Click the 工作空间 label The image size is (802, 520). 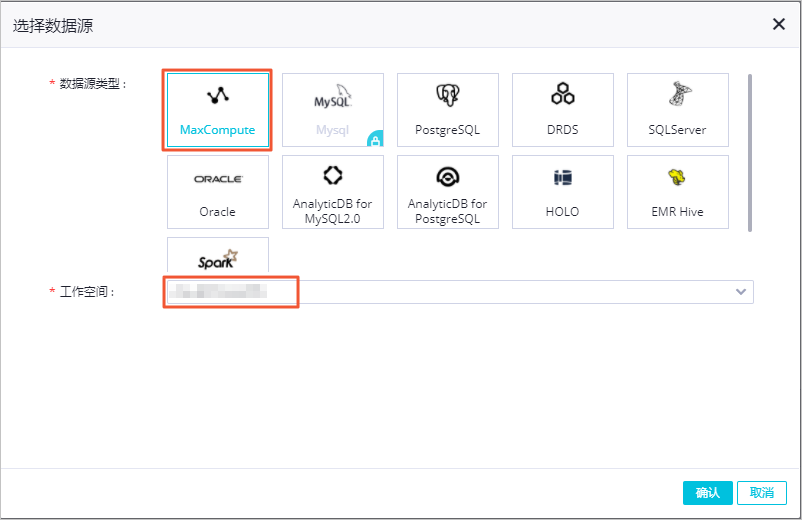pyautogui.click(x=87, y=291)
